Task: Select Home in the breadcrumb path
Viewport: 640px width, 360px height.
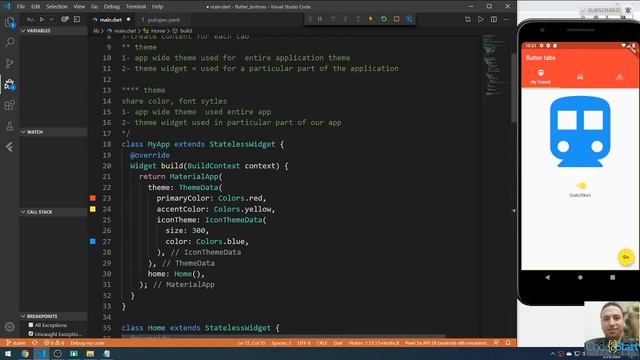Action: click(x=158, y=31)
